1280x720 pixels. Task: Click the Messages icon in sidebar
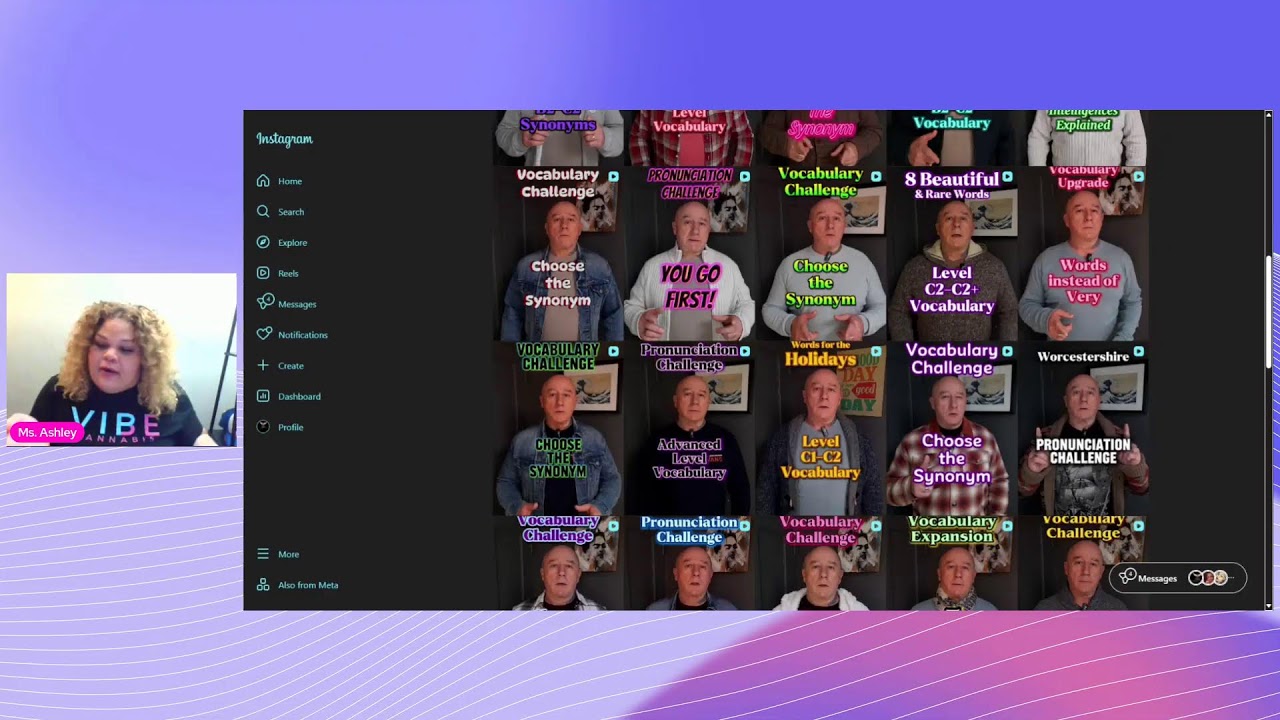(x=265, y=302)
